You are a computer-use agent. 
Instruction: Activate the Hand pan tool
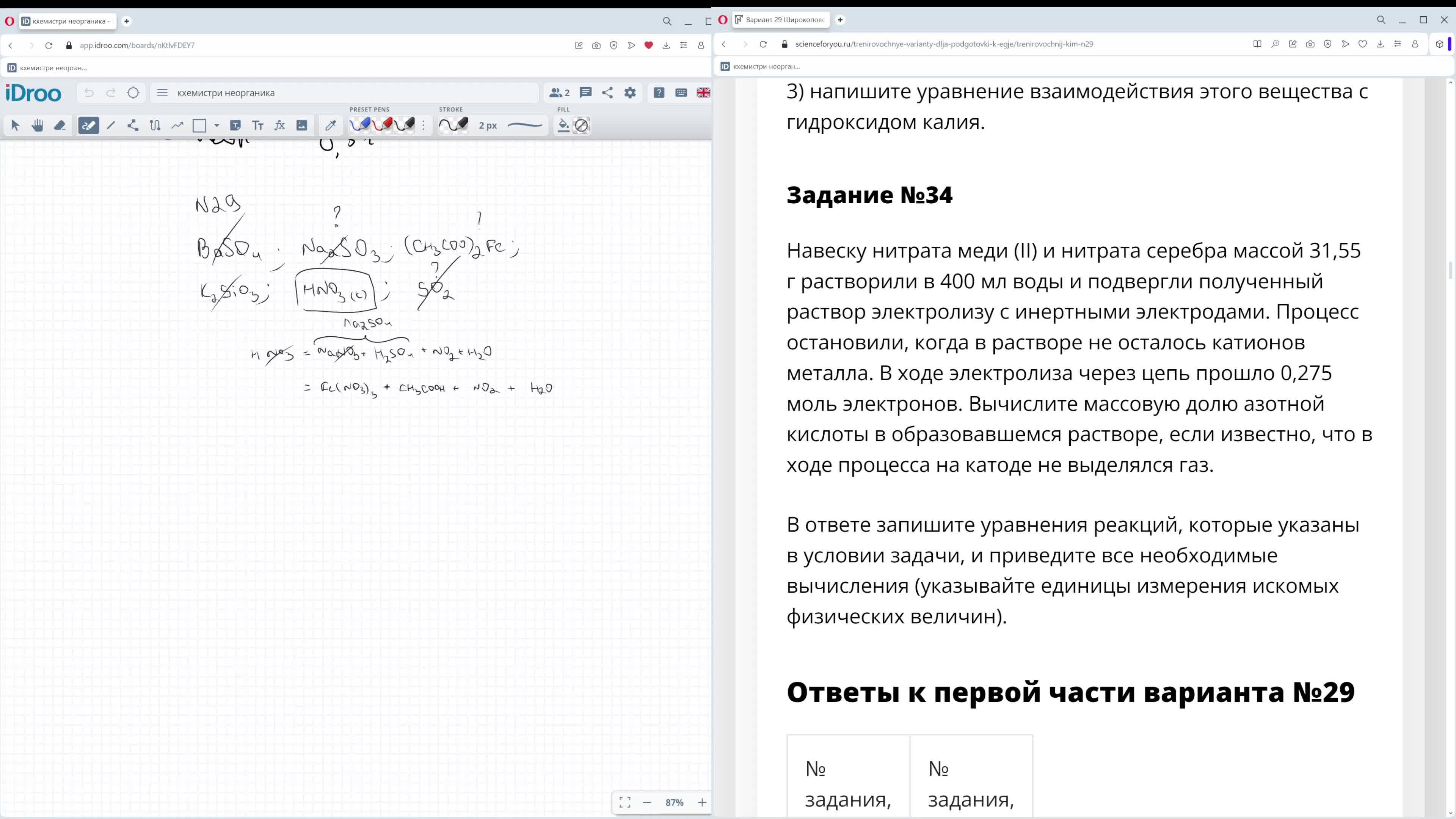[x=37, y=126]
